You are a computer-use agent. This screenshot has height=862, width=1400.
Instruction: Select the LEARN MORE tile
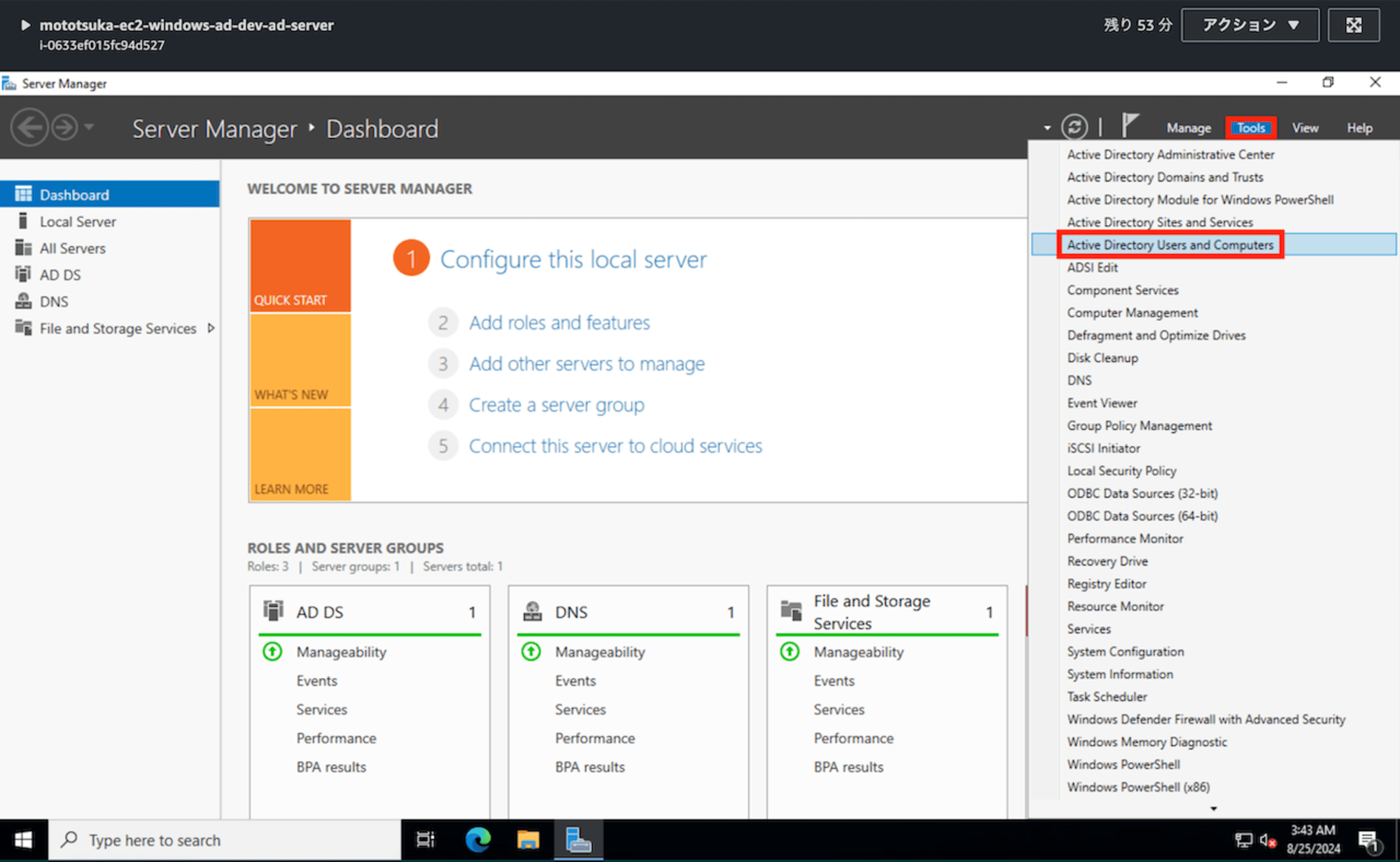(x=300, y=454)
